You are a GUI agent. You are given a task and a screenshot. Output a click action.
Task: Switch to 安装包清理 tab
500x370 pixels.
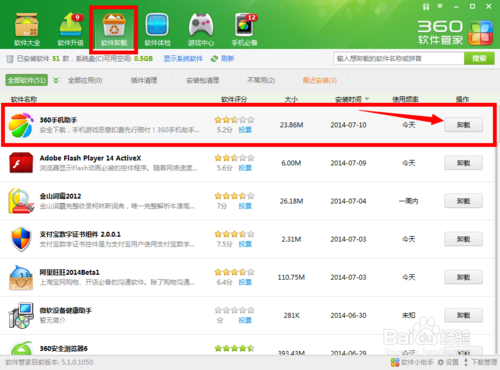pyautogui.click(x=202, y=80)
